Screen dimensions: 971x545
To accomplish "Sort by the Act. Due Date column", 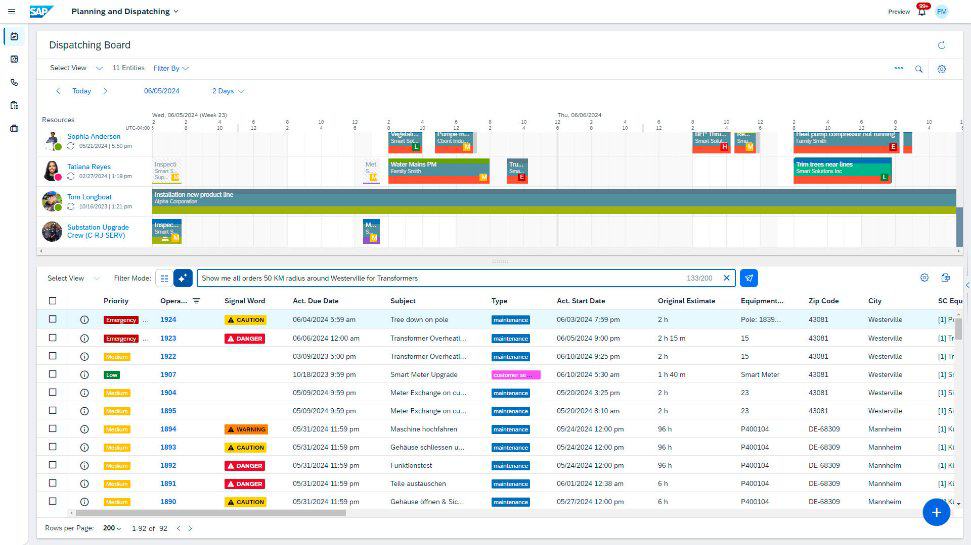I will (315, 301).
